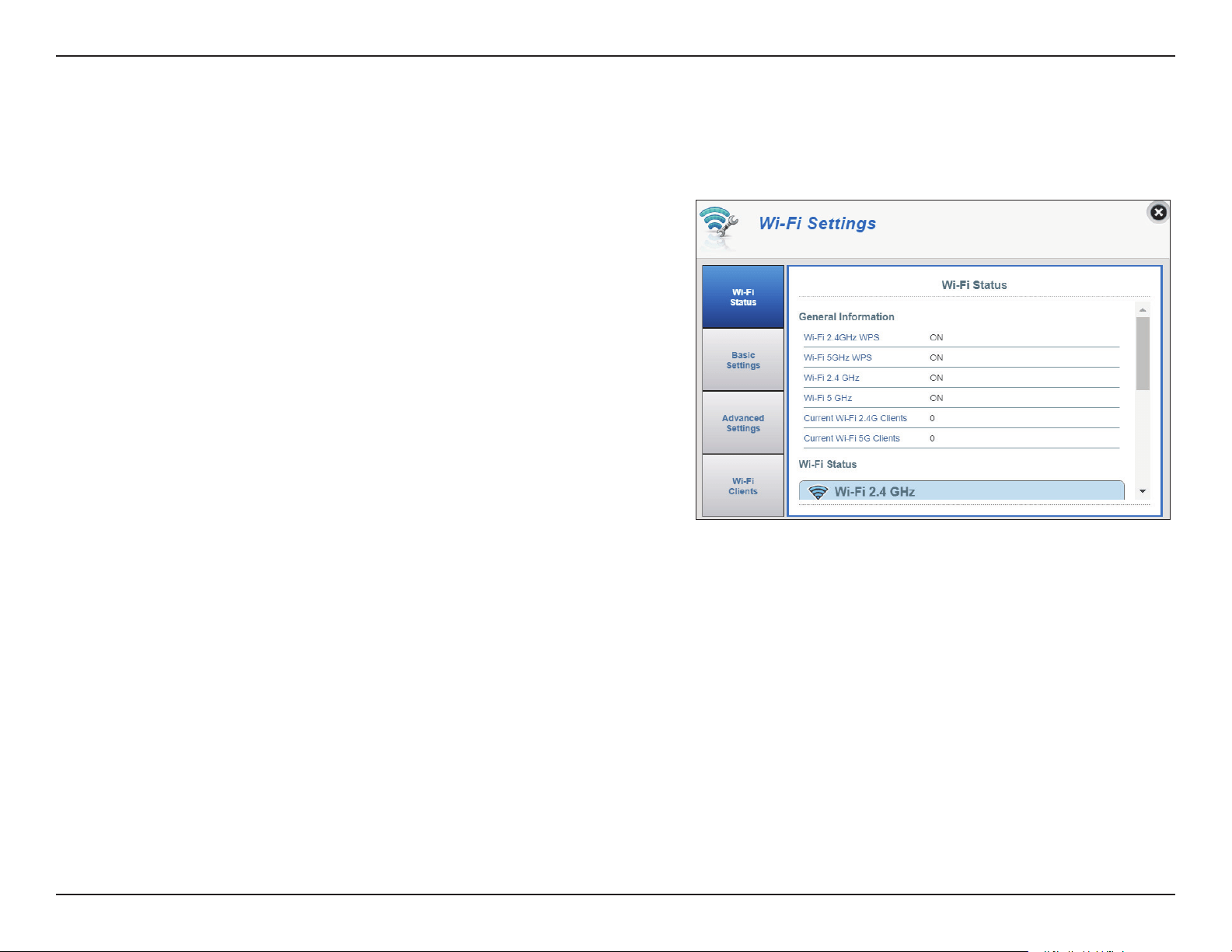Select Current Wi-Fi 5G Clients label
1232x952 pixels.
pyautogui.click(x=852, y=438)
